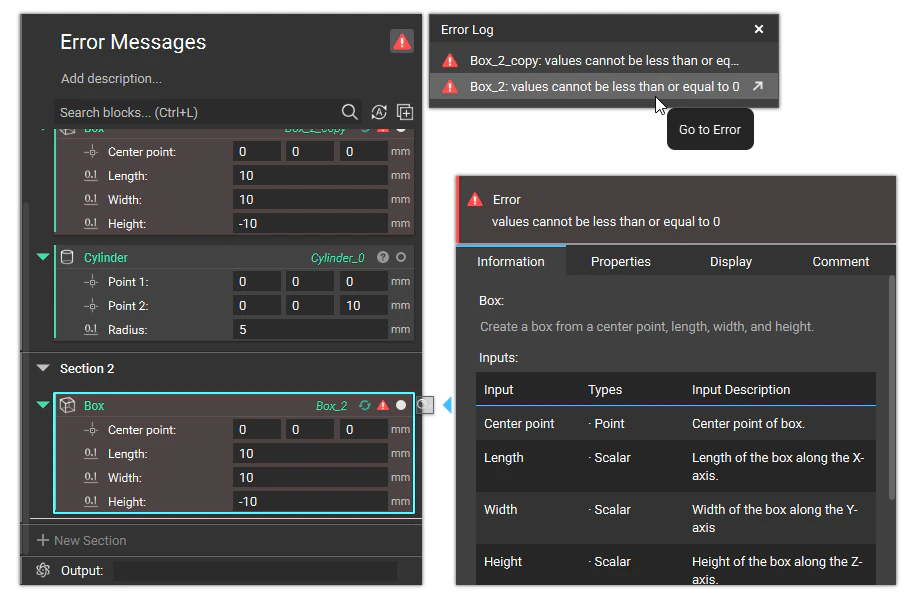909x598 pixels.
Task: Click the point icon beside Cylinder Point 2
Action: coord(91,305)
